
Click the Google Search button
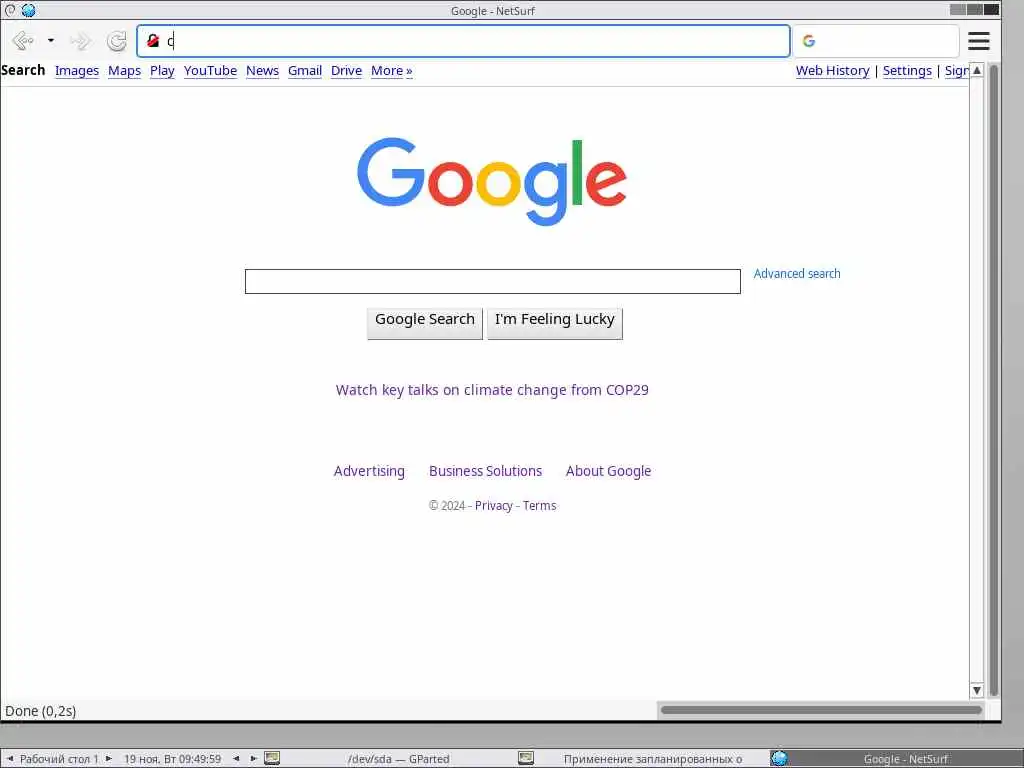point(424,323)
